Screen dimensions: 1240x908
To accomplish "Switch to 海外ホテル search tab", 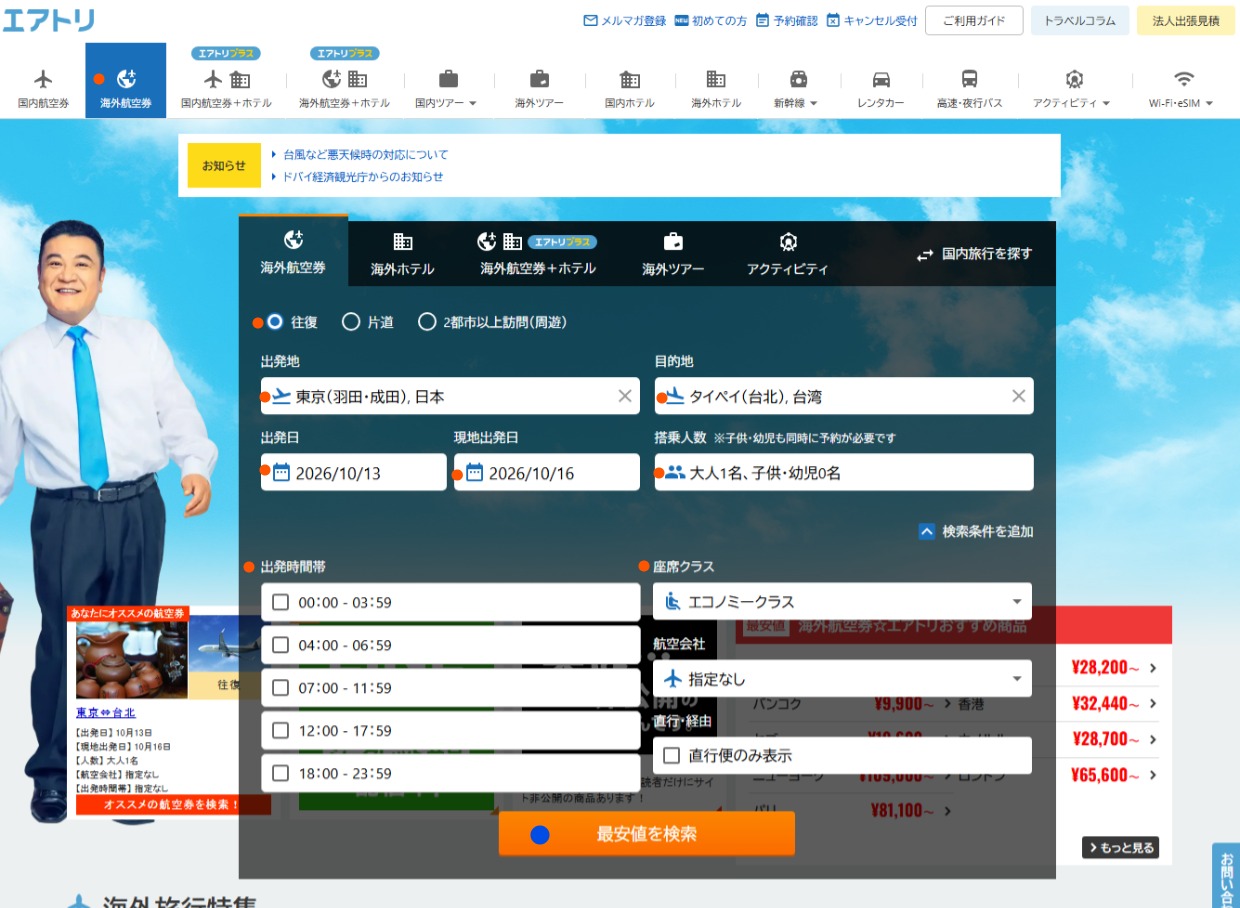I will pyautogui.click(x=402, y=253).
